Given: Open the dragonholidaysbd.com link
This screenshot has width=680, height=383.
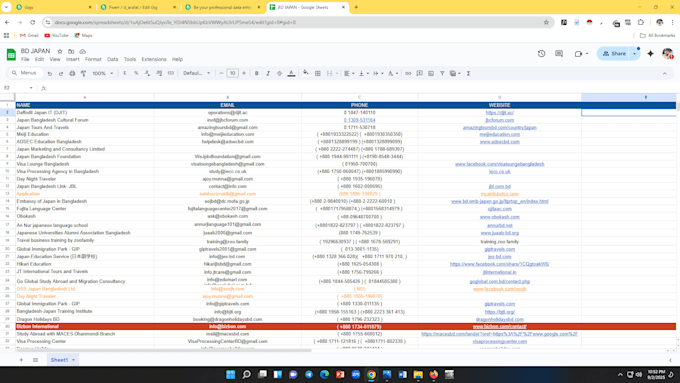Looking at the screenshot, I should [x=500, y=319].
